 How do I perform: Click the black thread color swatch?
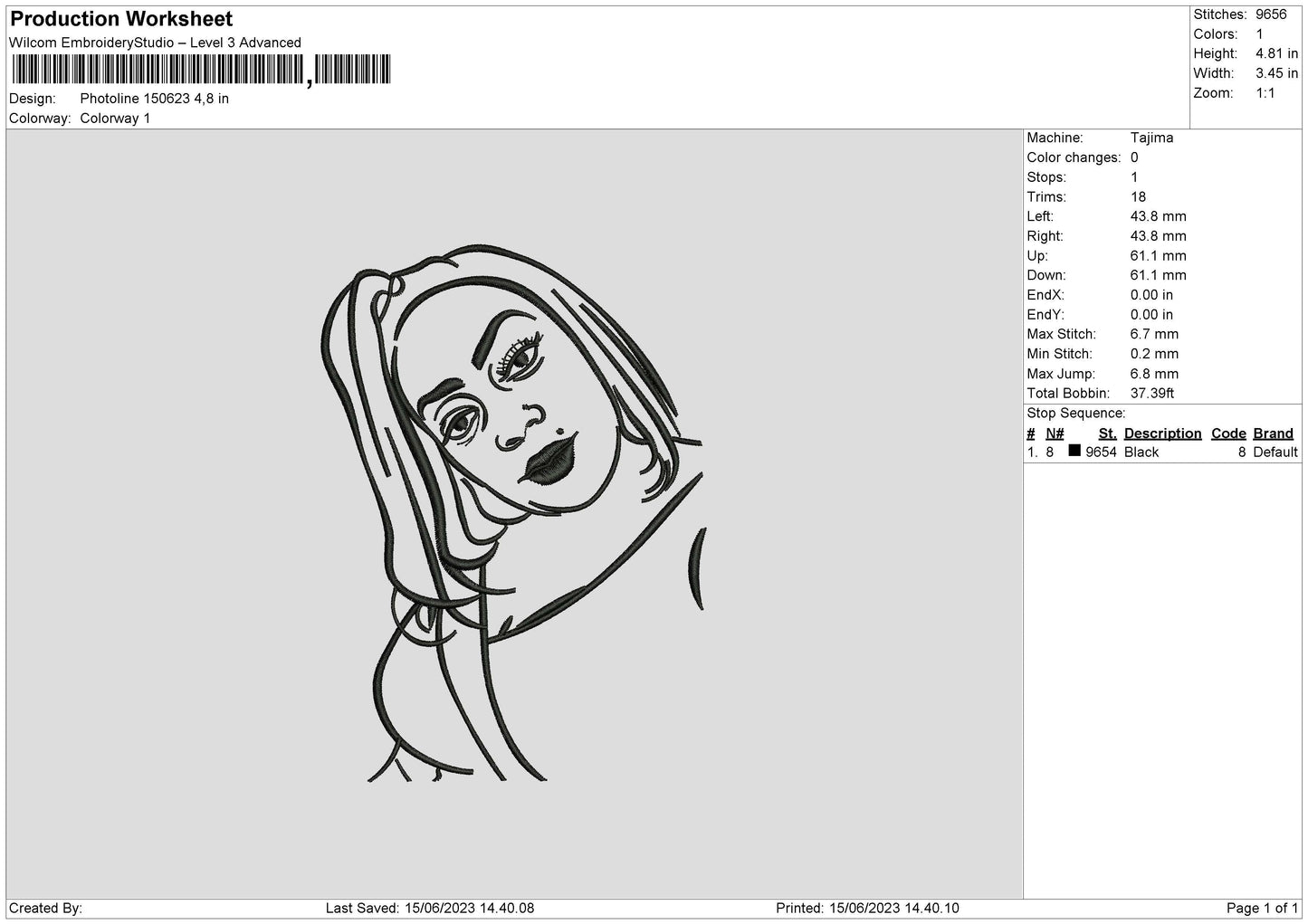click(x=1074, y=451)
